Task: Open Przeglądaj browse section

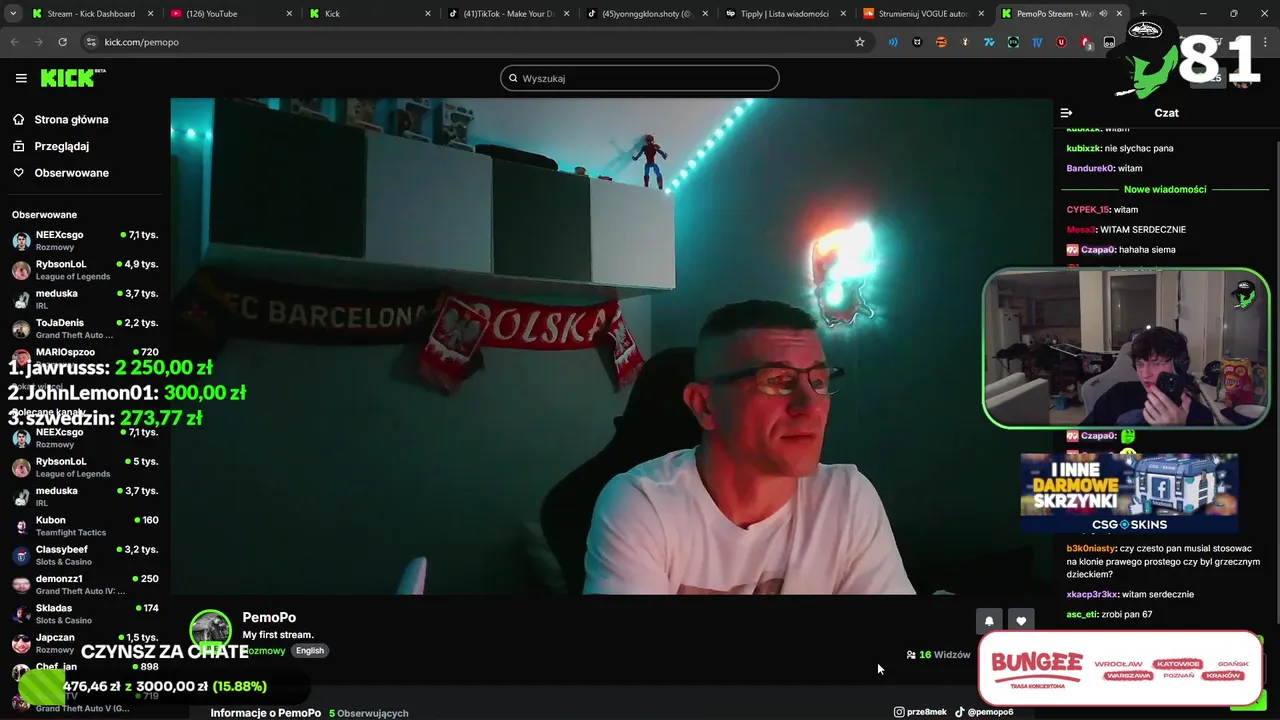Action: point(61,146)
